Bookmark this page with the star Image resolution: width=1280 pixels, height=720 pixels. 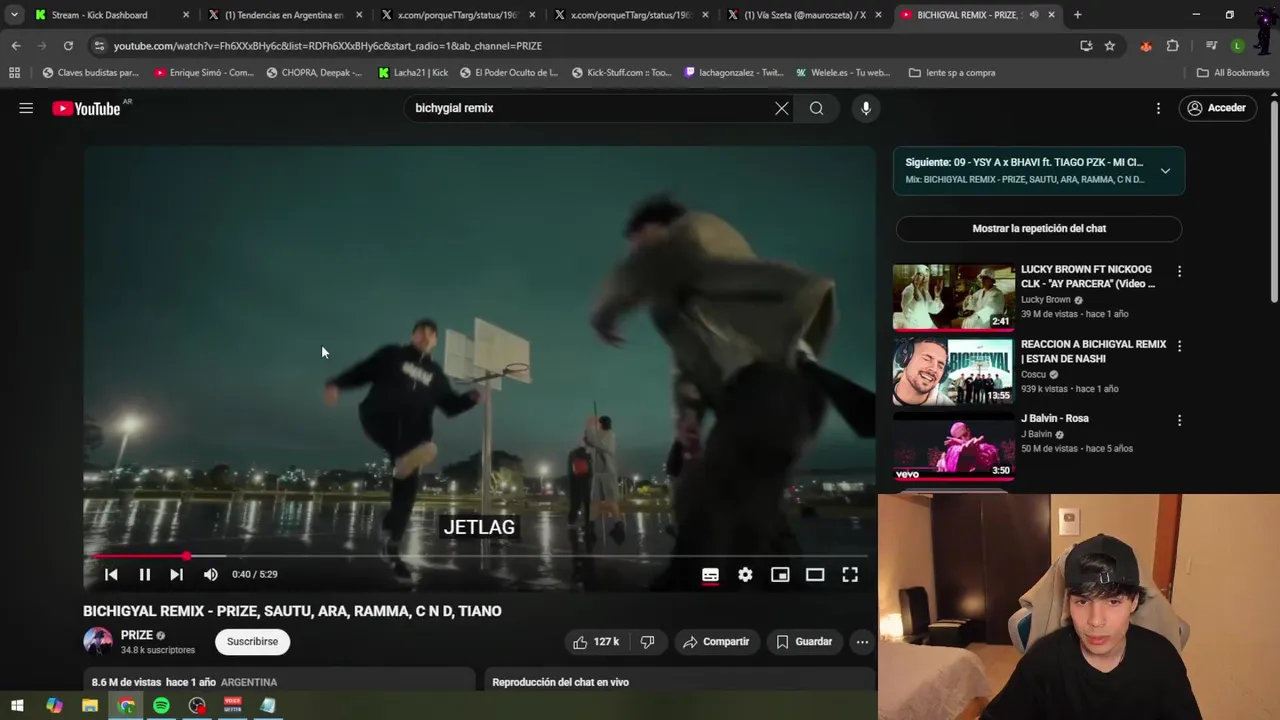coord(1110,46)
